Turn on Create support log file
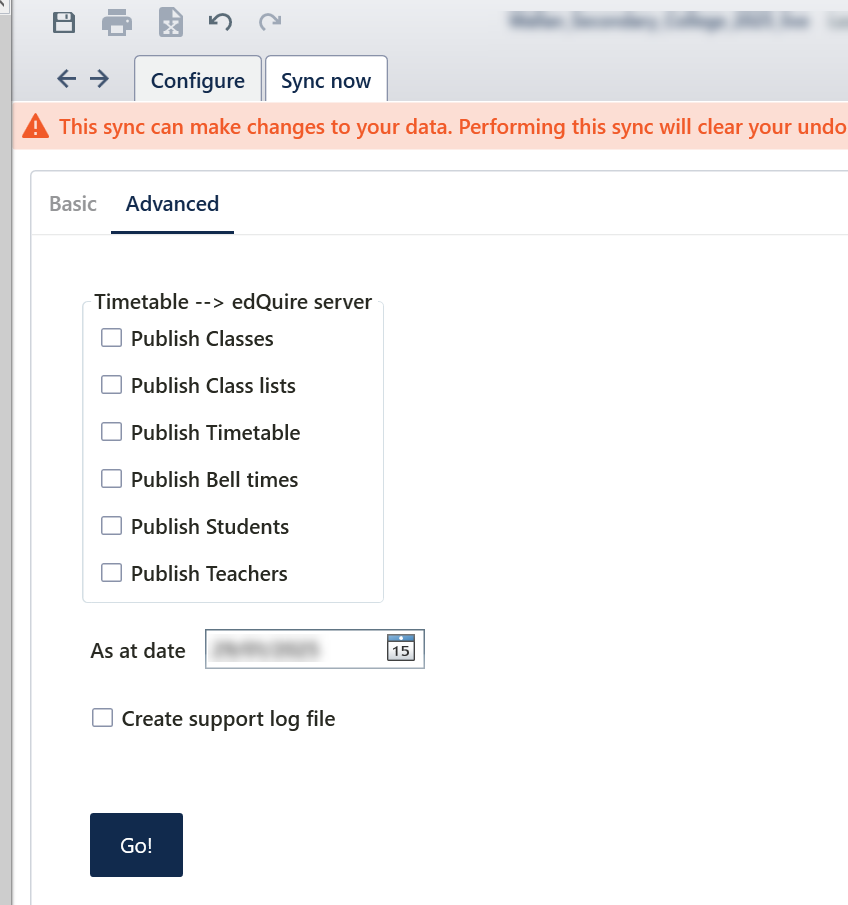 (x=102, y=718)
